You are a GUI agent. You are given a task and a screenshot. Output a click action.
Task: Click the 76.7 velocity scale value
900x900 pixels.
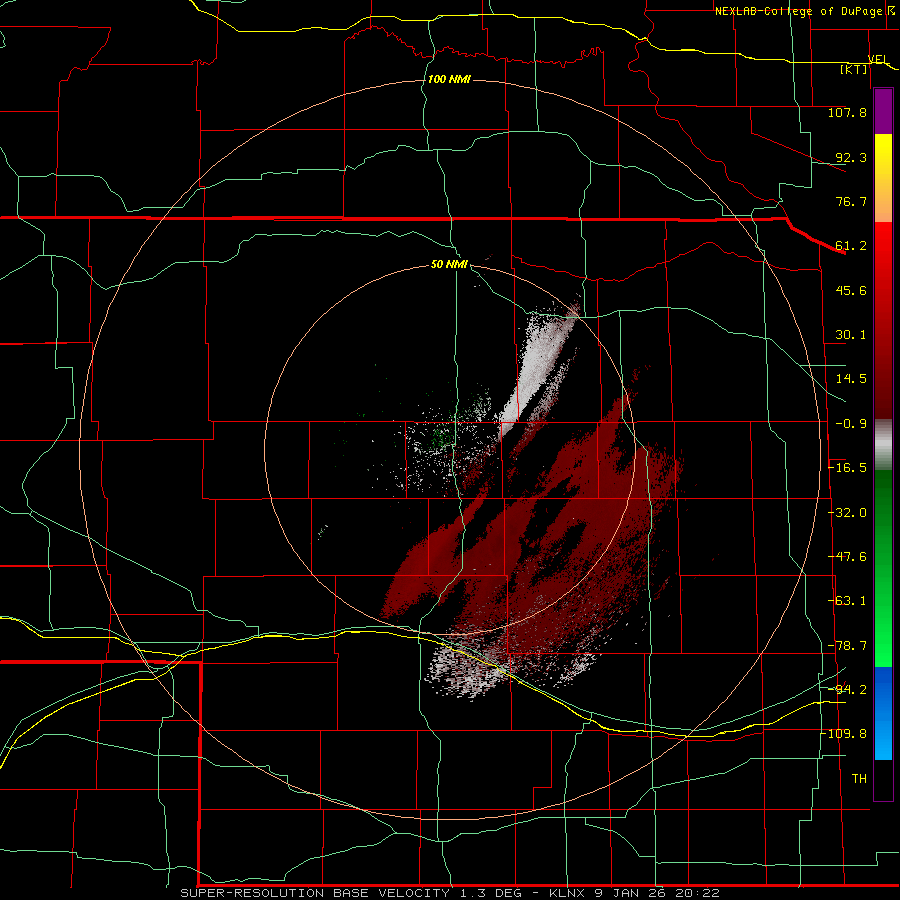[851, 201]
